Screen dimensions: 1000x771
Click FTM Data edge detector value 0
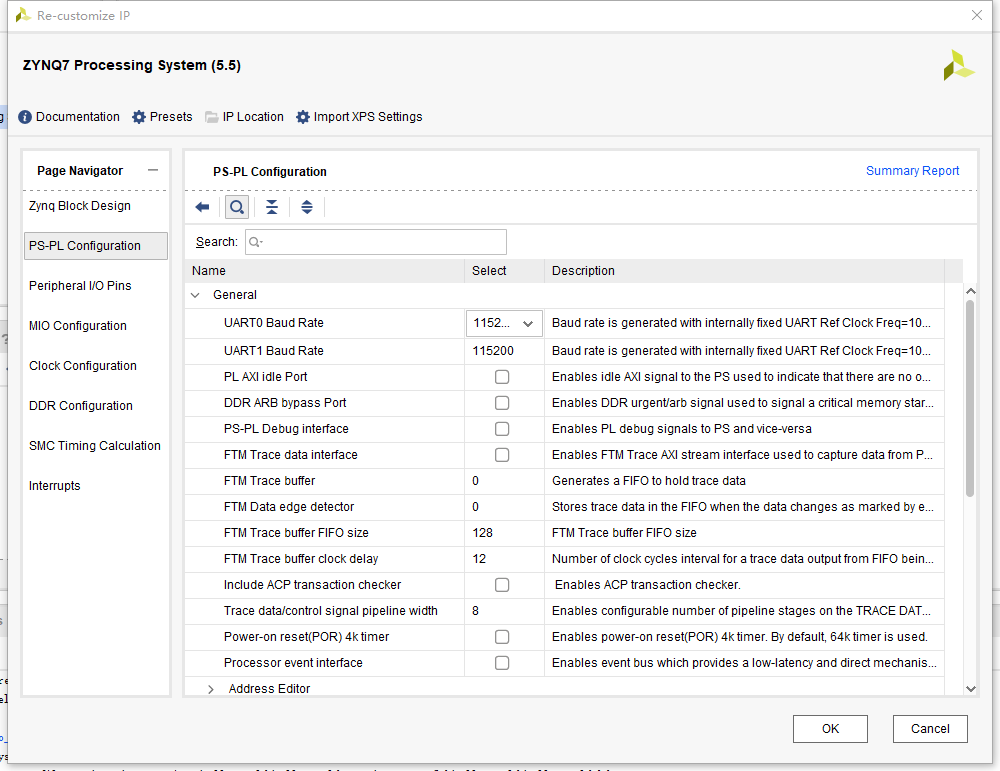[x=475, y=508]
